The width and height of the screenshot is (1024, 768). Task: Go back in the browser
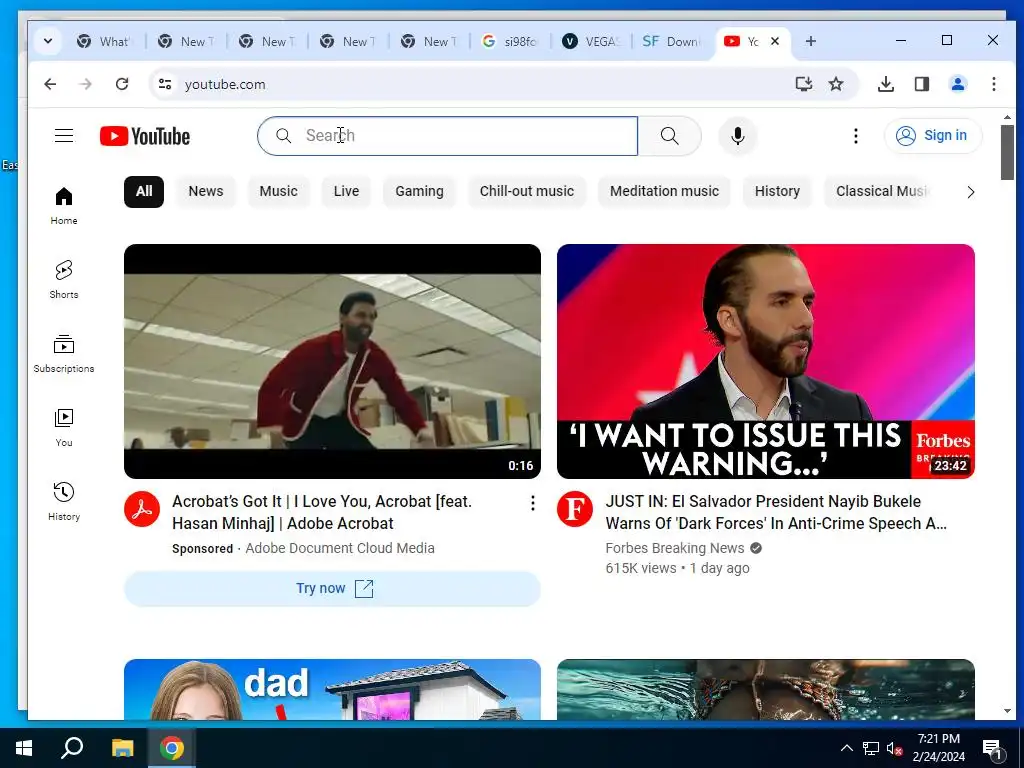(x=50, y=84)
